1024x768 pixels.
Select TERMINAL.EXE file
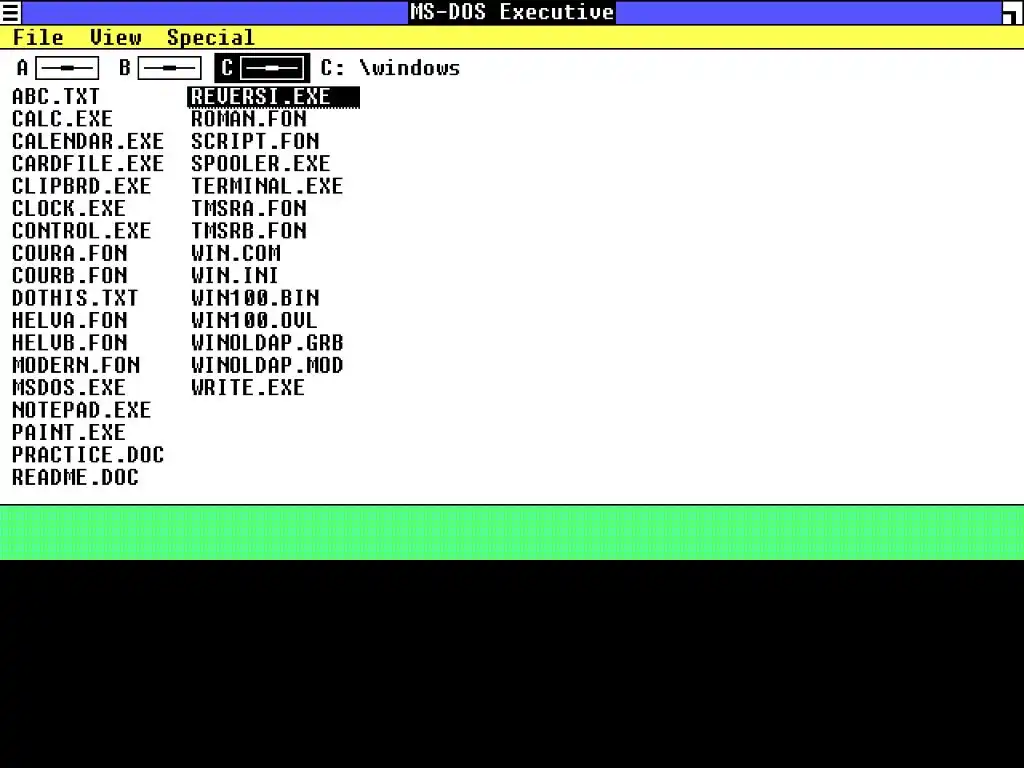(266, 186)
